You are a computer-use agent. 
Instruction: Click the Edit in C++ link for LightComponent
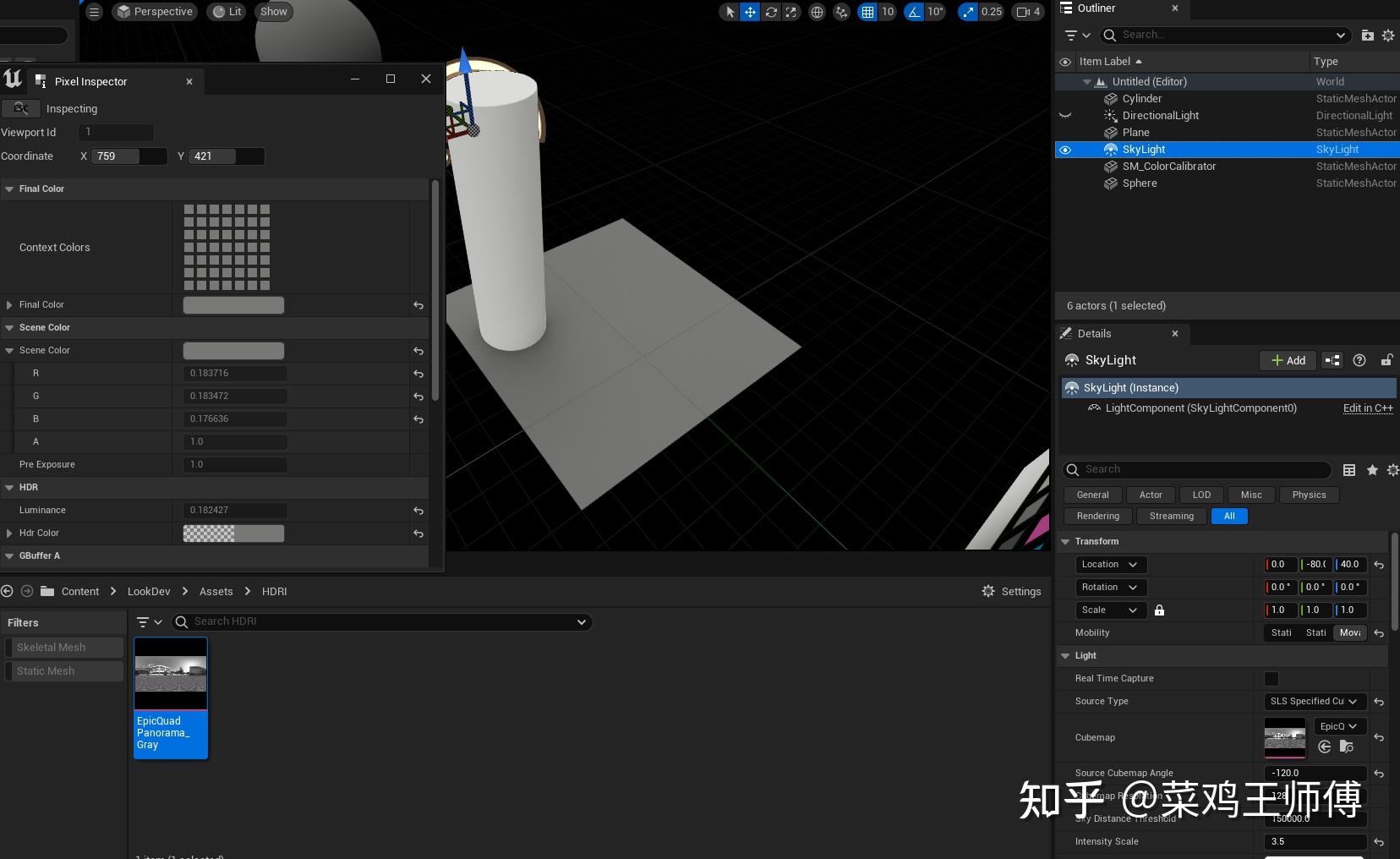tap(1367, 408)
